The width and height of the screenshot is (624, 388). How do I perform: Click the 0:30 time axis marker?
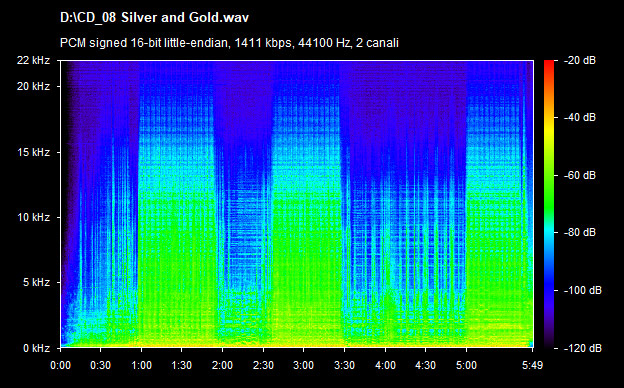[101, 365]
